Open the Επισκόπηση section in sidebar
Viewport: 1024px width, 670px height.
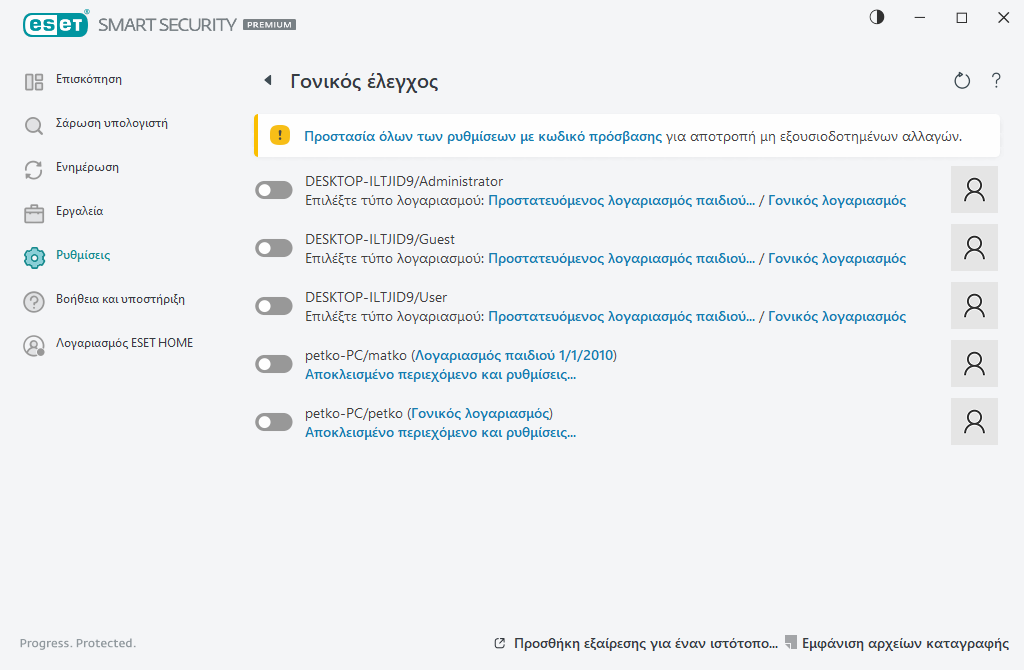point(88,79)
